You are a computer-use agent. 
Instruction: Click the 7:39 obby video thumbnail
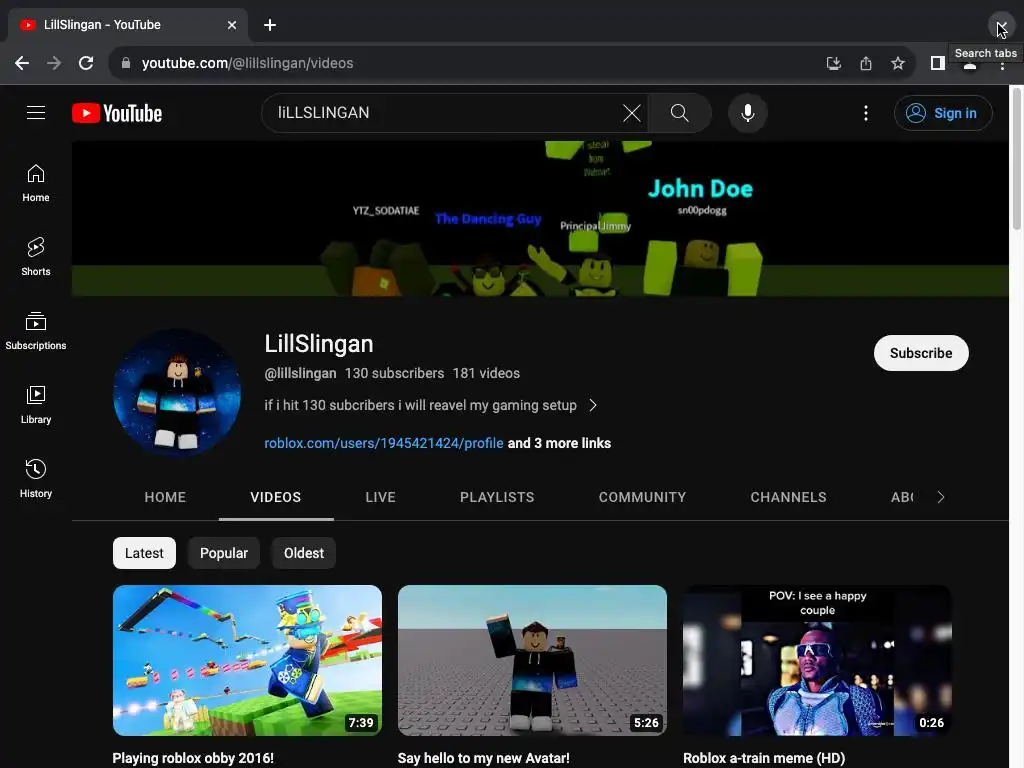(248, 660)
